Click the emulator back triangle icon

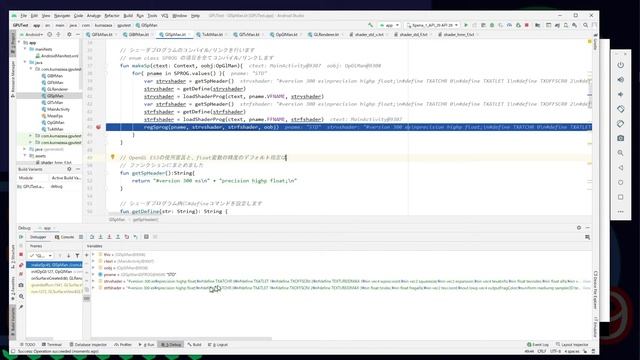click(x=620, y=168)
